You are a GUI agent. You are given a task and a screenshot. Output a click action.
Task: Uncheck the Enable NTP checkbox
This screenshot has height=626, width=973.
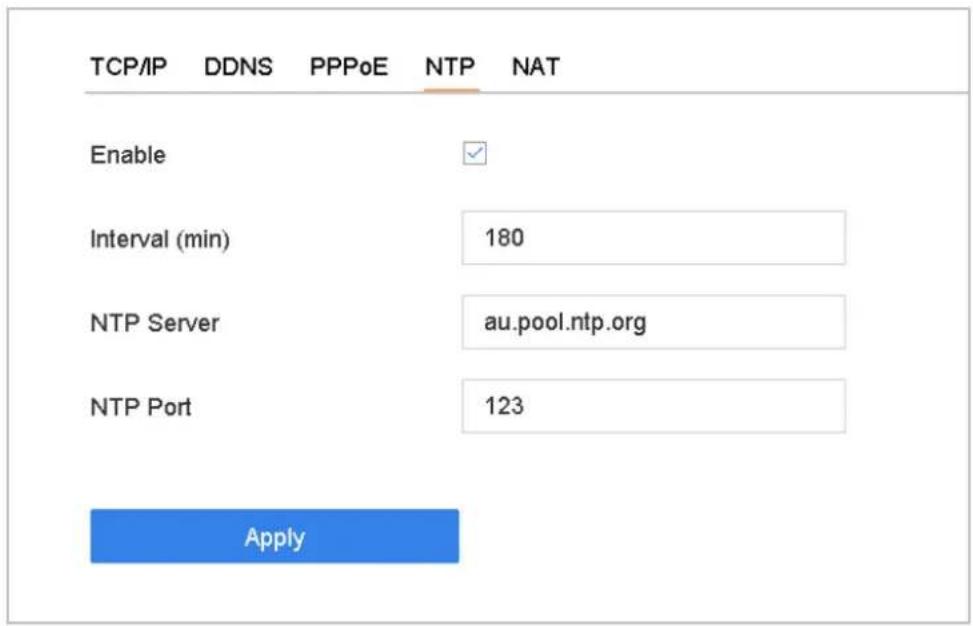tap(475, 153)
